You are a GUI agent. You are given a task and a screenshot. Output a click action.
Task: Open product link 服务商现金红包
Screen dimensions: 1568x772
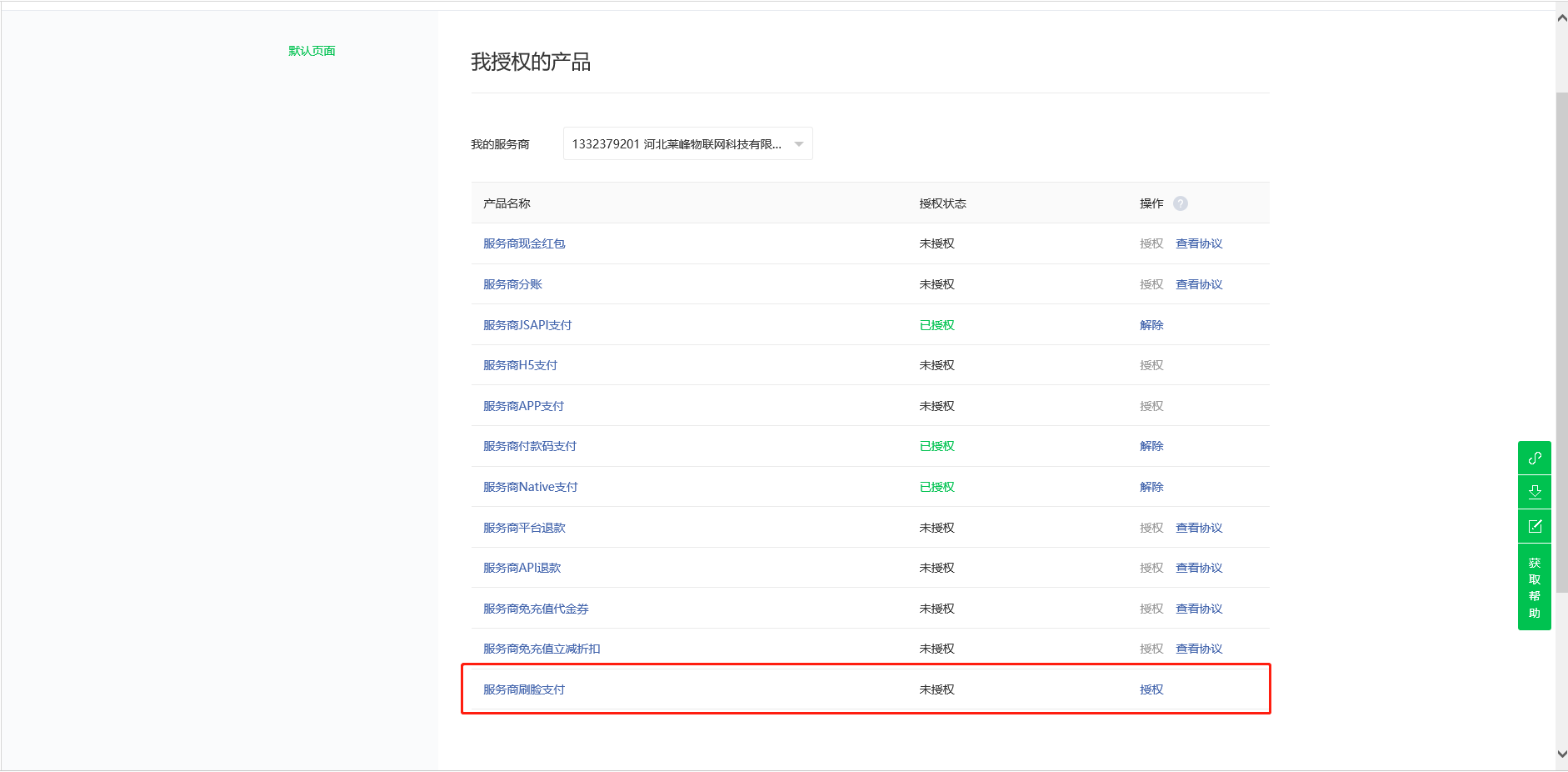pyautogui.click(x=524, y=243)
